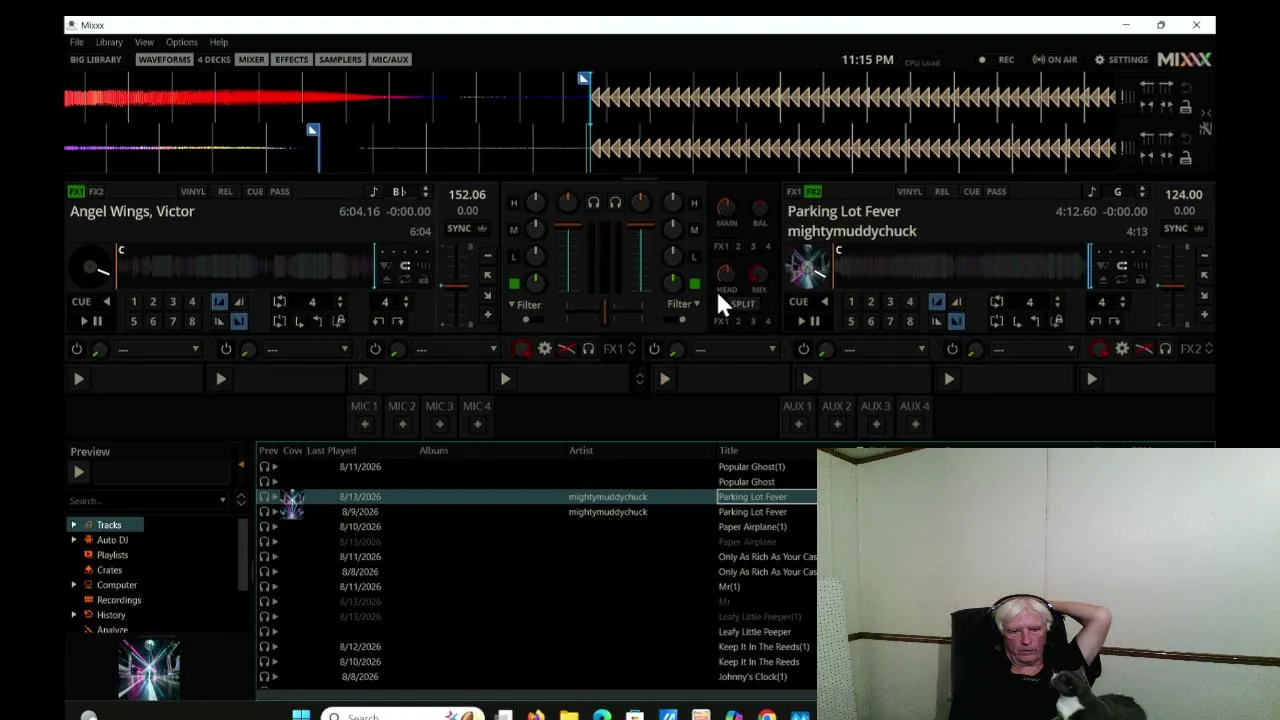Click left deck beatjump forward icon
This screenshot has height=720, width=1280.
(x=398, y=321)
